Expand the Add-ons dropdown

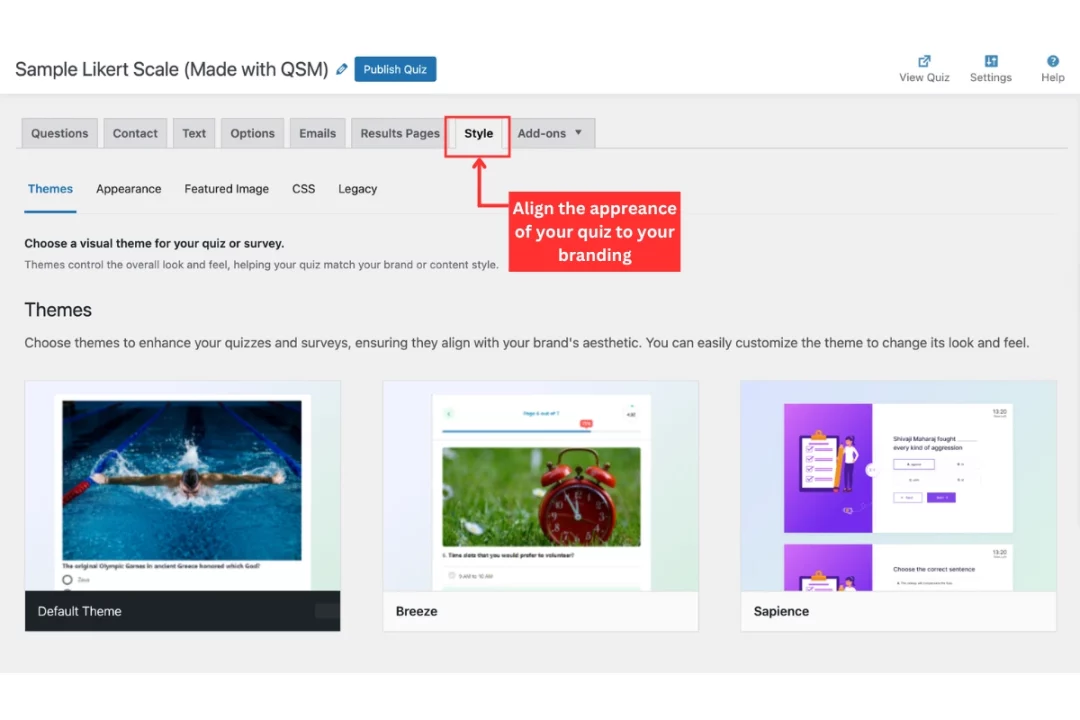(x=552, y=132)
